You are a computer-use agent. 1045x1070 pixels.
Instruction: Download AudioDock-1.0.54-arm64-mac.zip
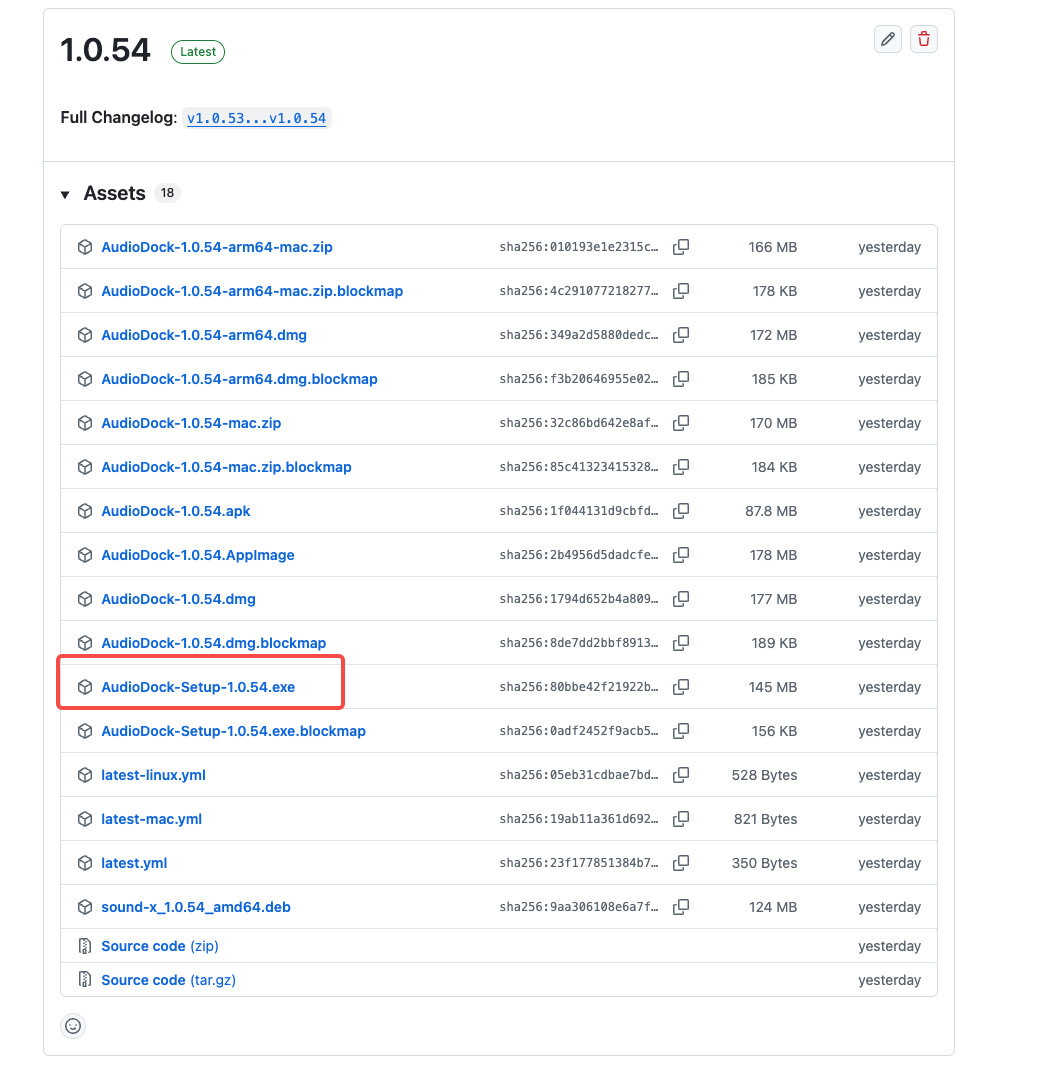click(217, 247)
